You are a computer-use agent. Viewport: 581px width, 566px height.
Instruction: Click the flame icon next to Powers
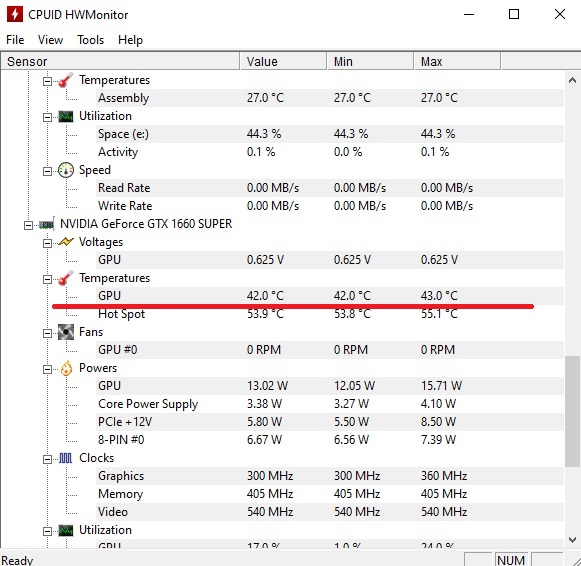click(x=66, y=368)
